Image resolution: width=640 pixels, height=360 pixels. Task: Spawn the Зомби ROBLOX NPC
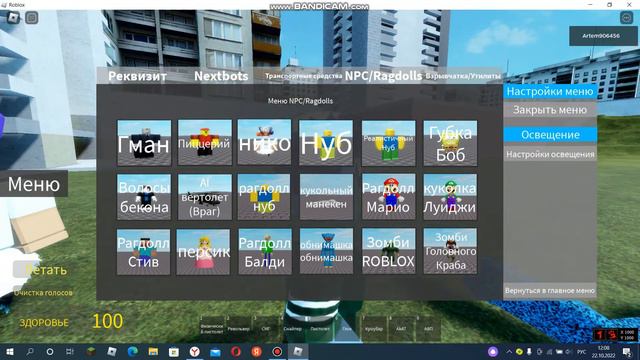pos(389,251)
